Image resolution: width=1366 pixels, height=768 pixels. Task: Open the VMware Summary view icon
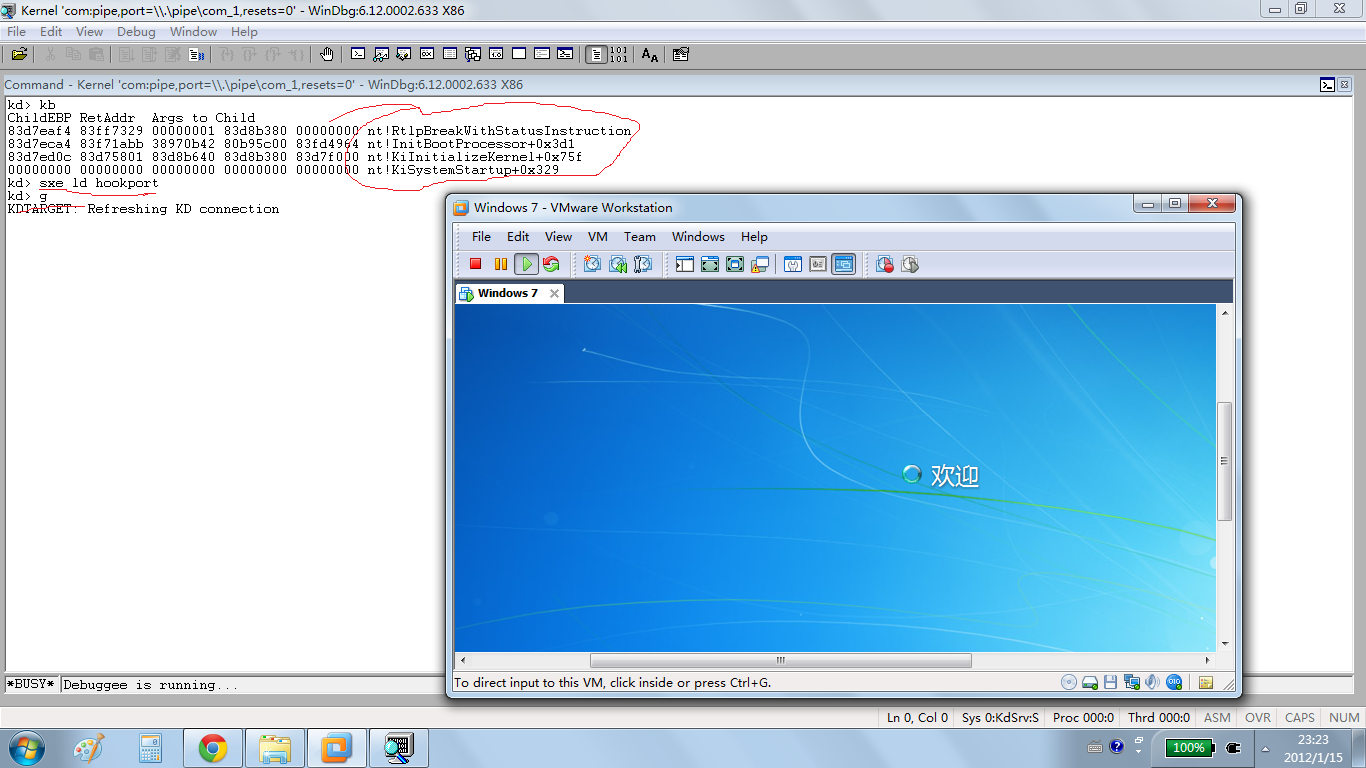point(793,264)
